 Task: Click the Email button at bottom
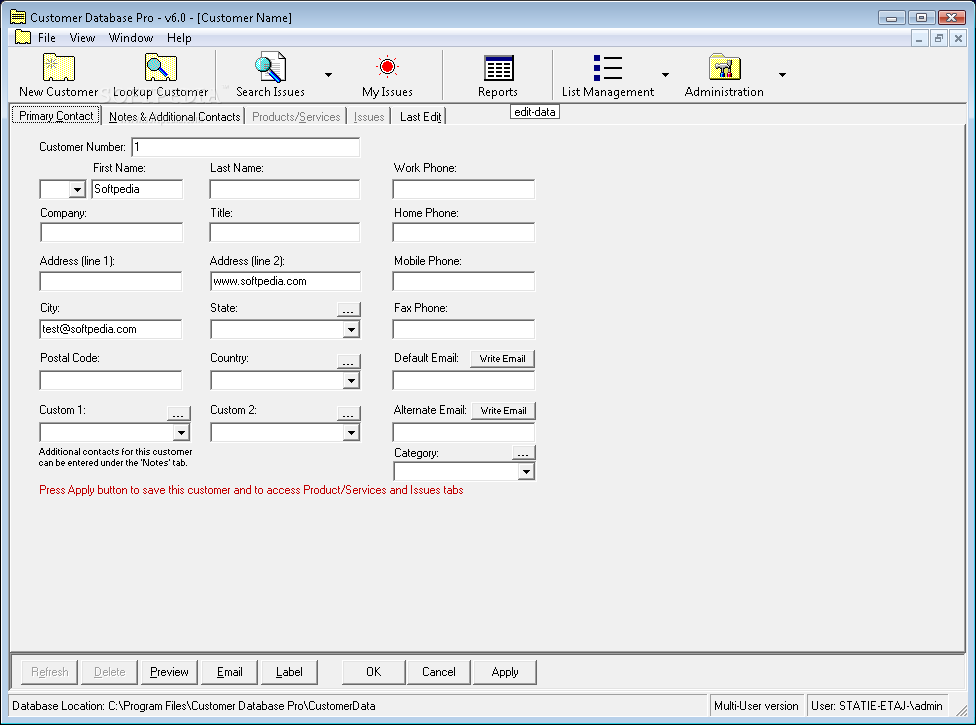coord(230,672)
